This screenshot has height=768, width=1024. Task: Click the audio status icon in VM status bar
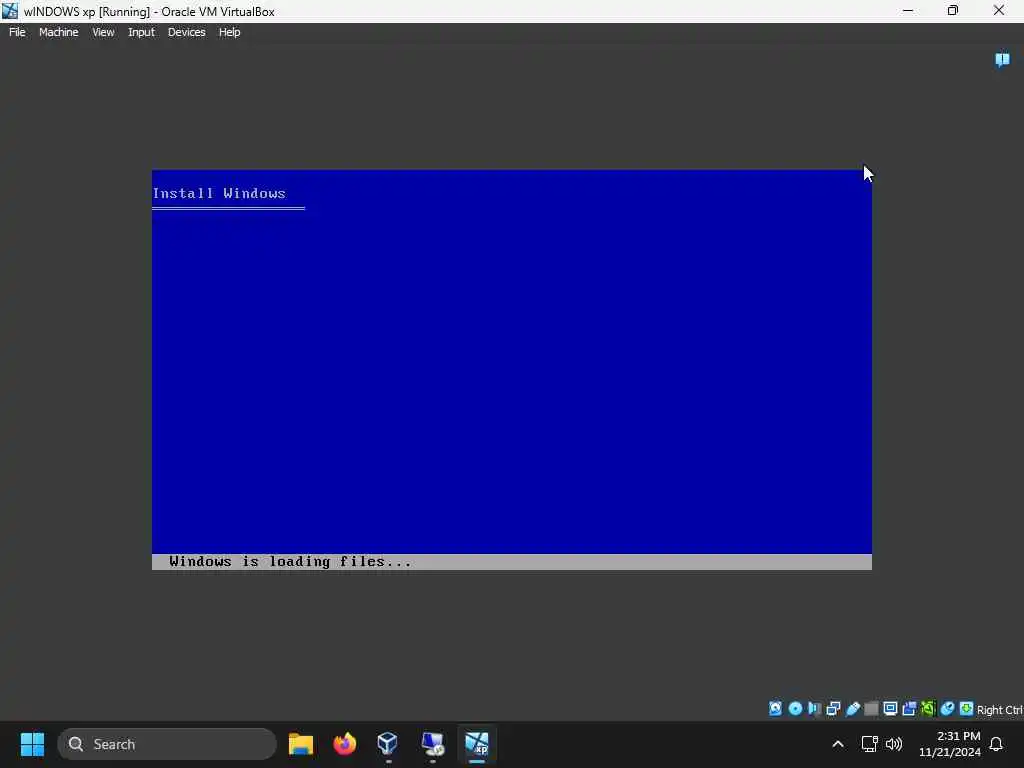click(814, 709)
